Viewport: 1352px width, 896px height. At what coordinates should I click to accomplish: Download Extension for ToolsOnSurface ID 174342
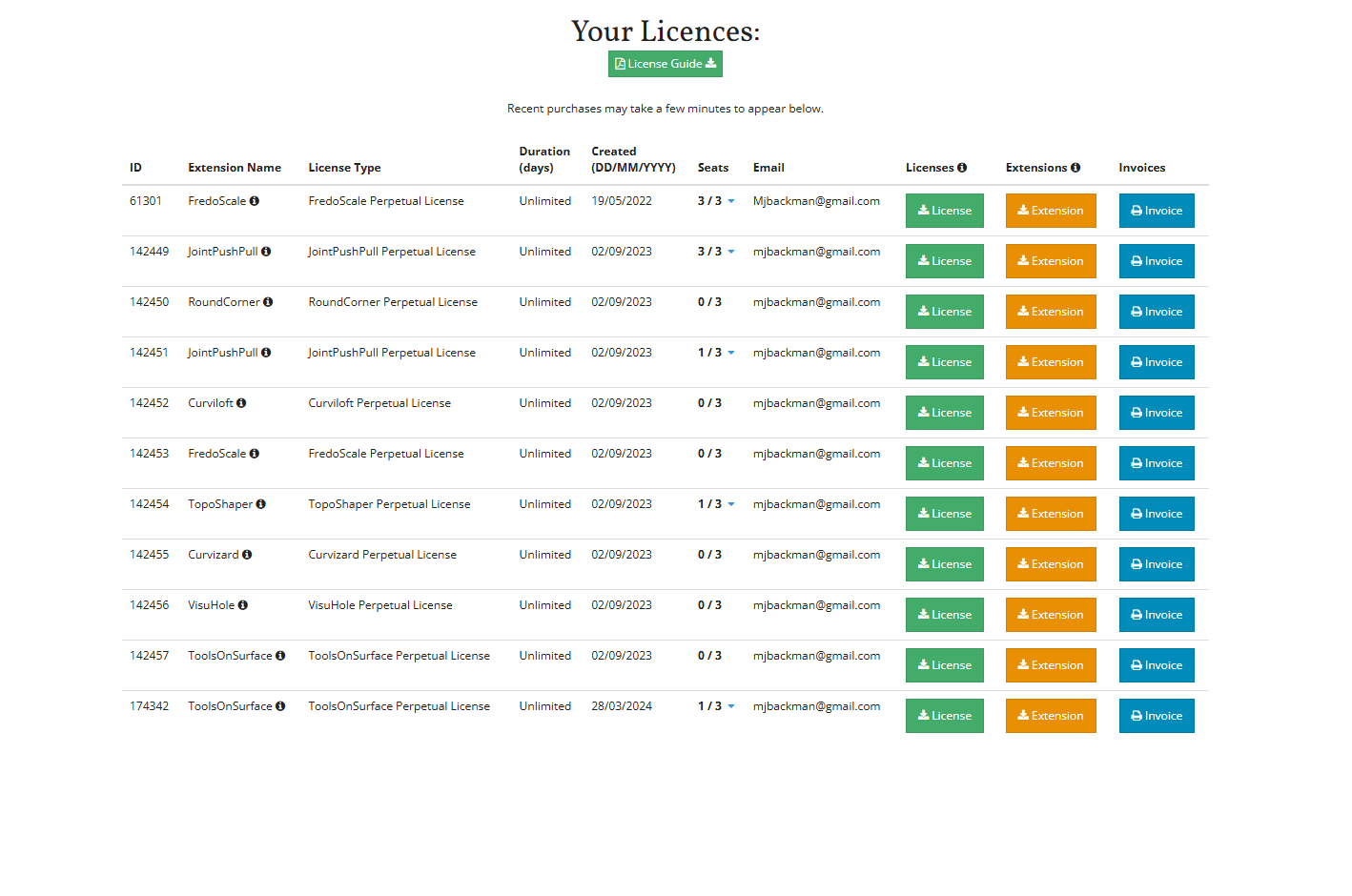pyautogui.click(x=1051, y=716)
